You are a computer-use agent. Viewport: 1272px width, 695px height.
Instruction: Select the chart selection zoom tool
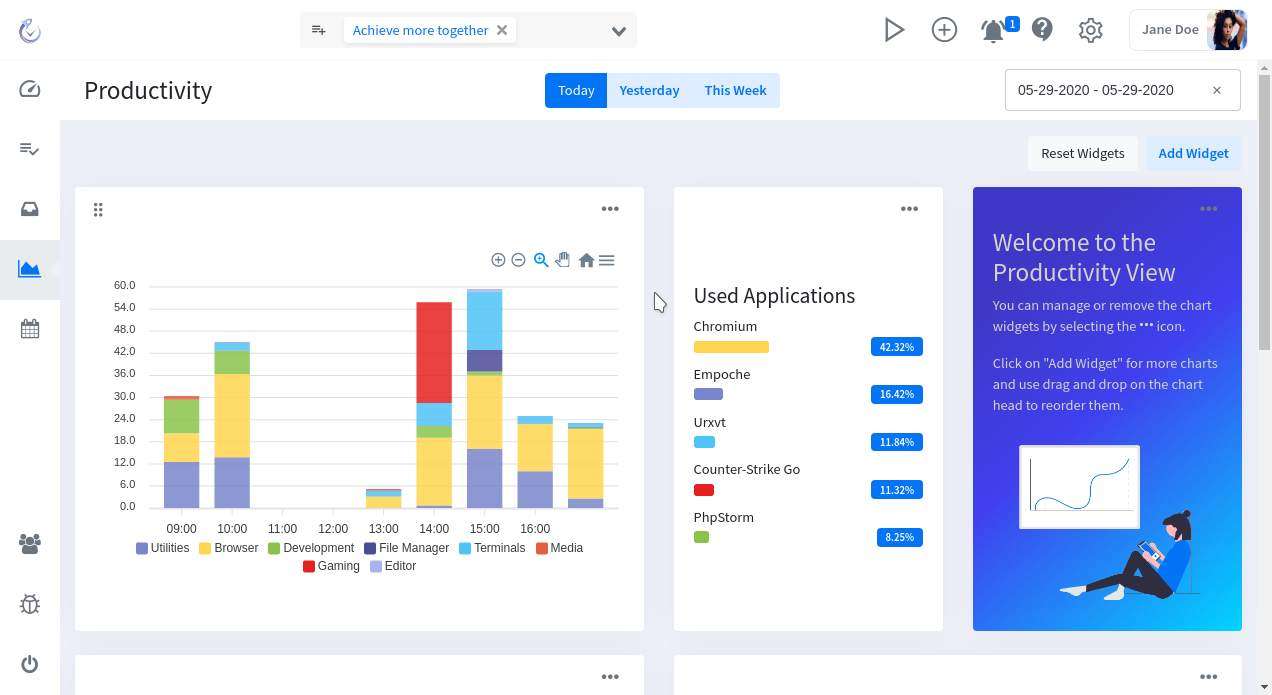(541, 260)
